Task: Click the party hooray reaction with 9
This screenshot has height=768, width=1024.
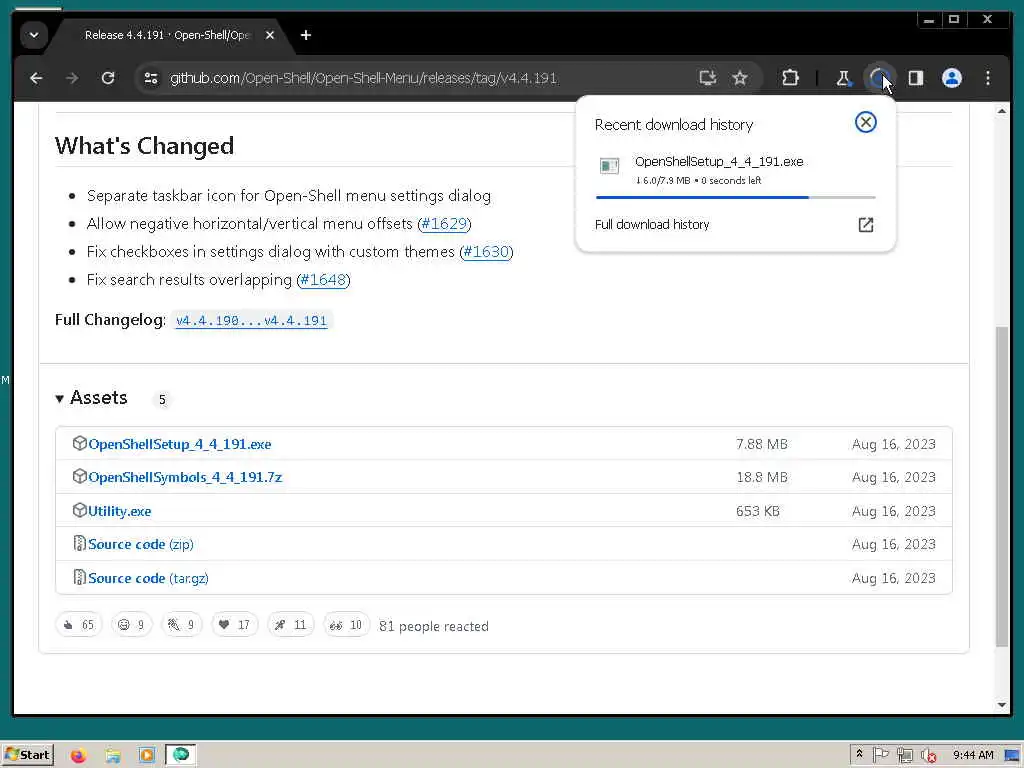Action: [182, 625]
